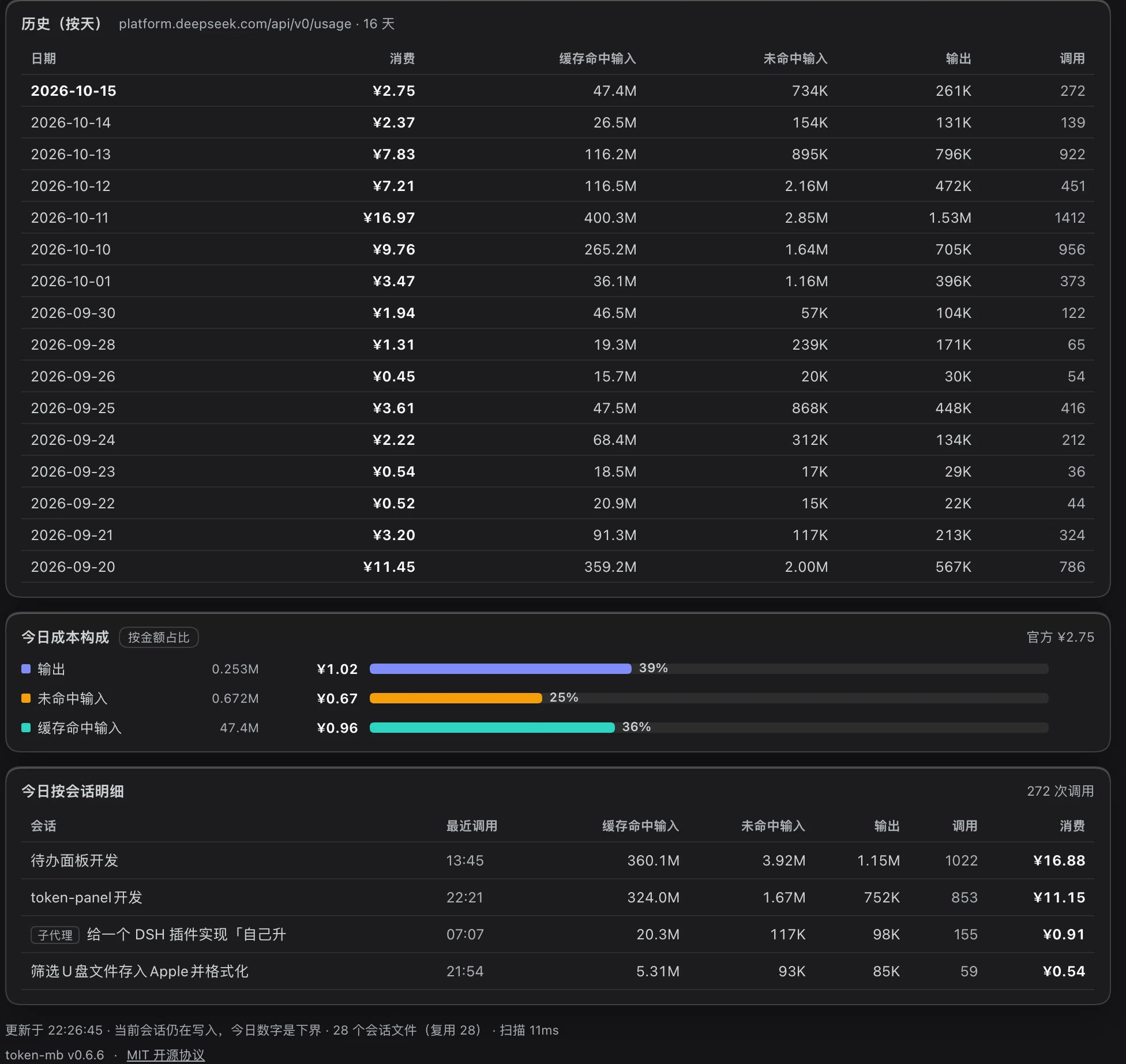Screen dimensions: 1126x1064
Task: Open the 待办面板开发 session row
Action: coord(558,860)
